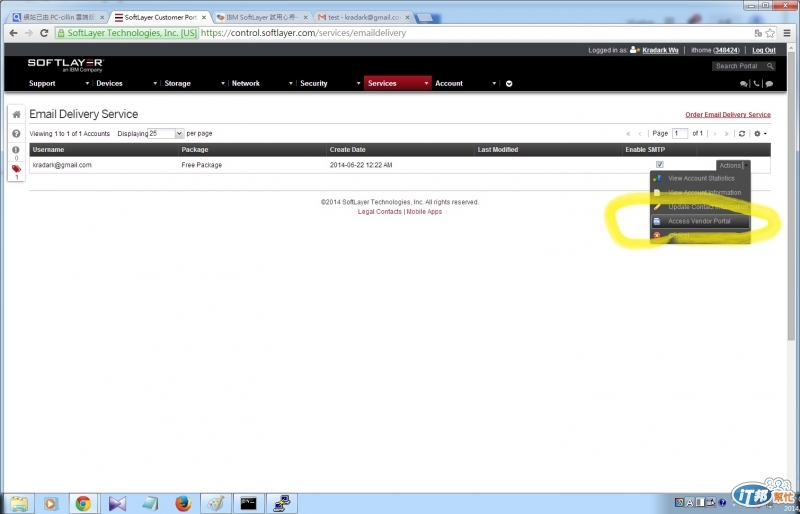Open the alerts exclamation sidebar icon
800x514 pixels.
coord(16,150)
